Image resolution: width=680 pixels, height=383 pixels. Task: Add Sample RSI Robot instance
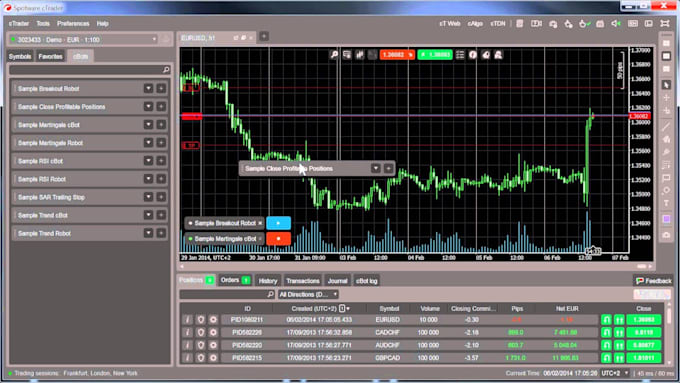pos(161,179)
